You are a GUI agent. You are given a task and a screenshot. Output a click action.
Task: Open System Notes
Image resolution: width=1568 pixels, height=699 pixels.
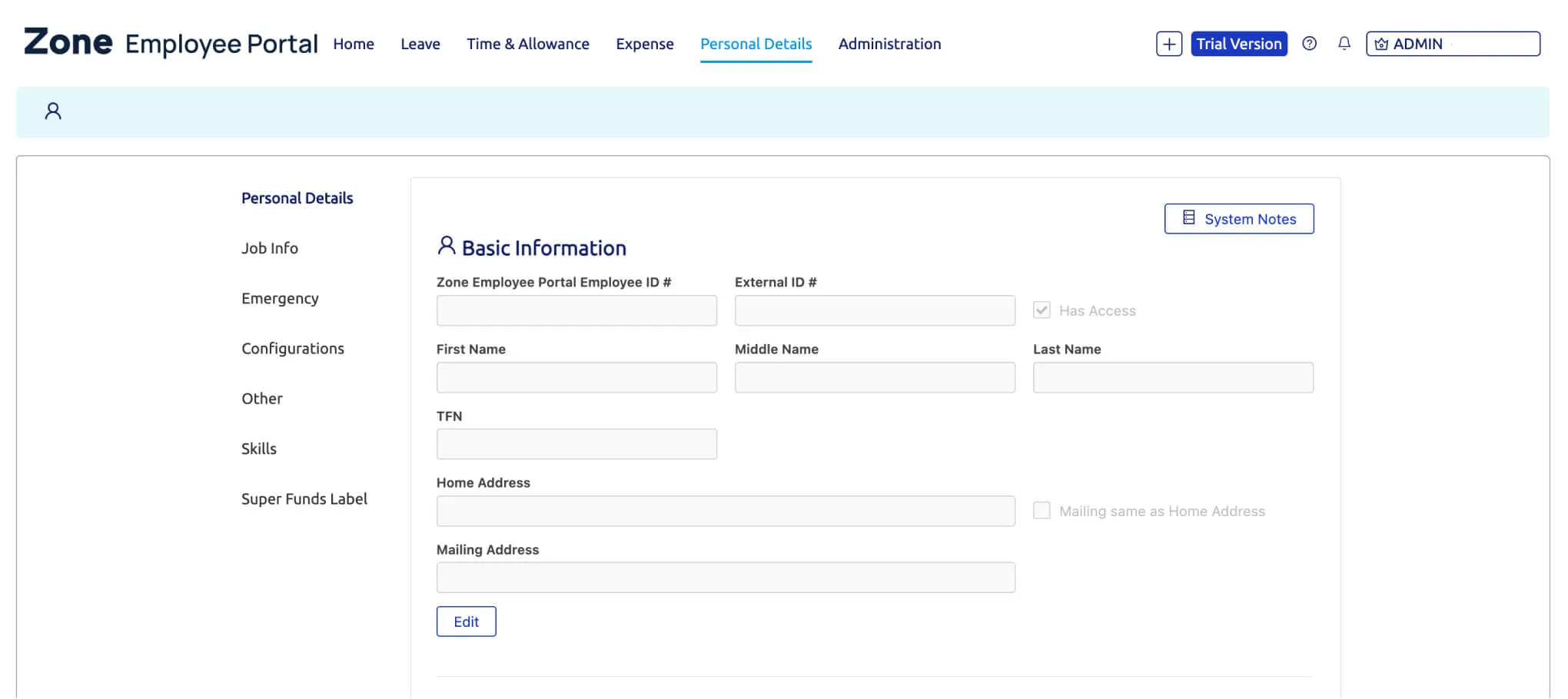(1238, 219)
